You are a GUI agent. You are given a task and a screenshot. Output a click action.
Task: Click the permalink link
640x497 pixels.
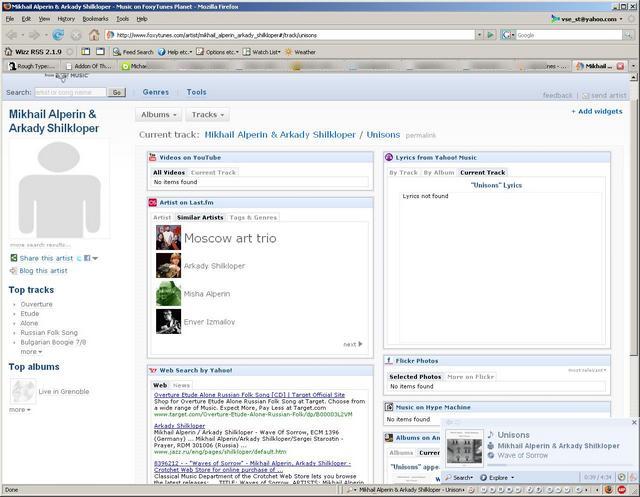point(421,135)
